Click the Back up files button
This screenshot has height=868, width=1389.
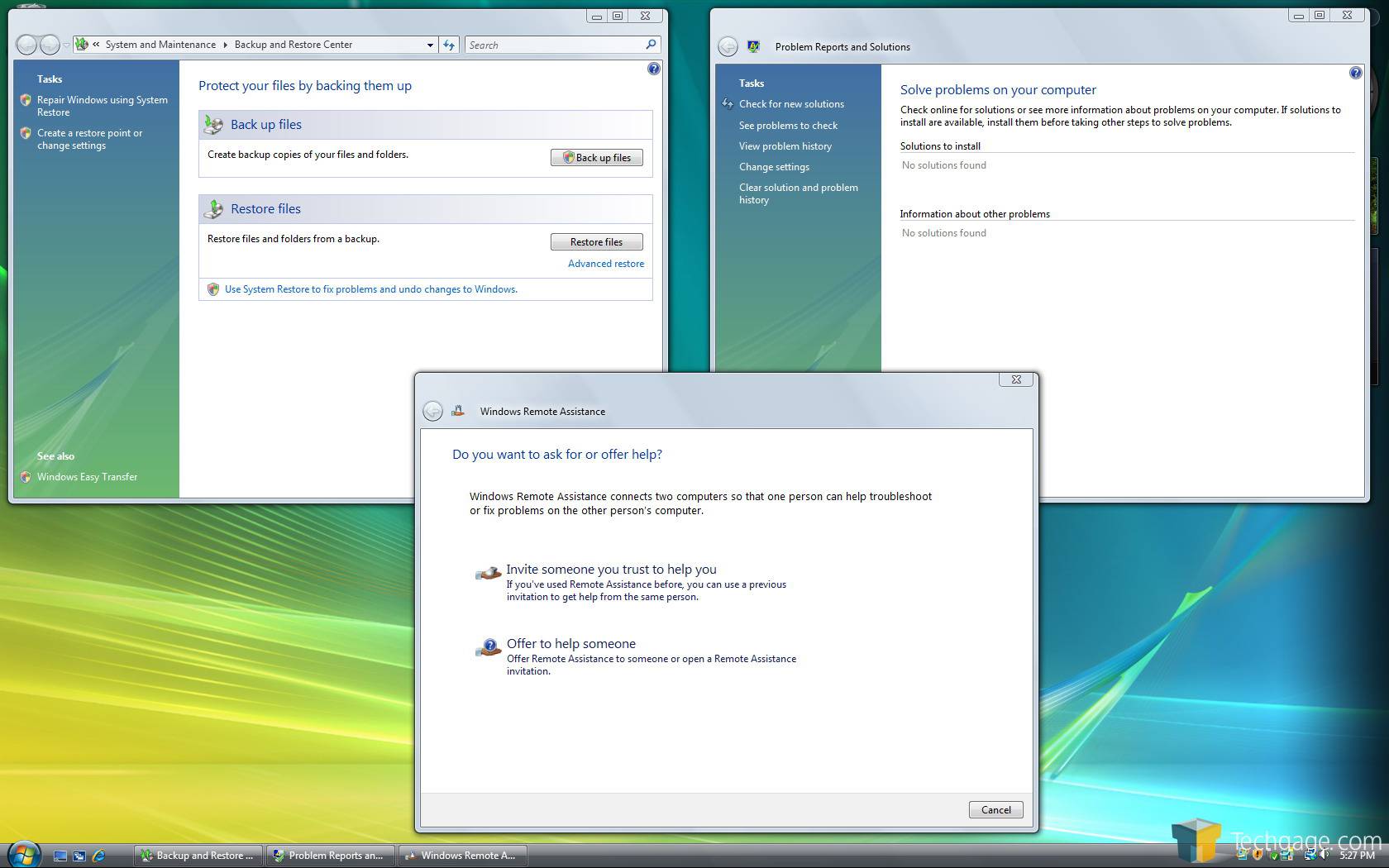pos(597,158)
